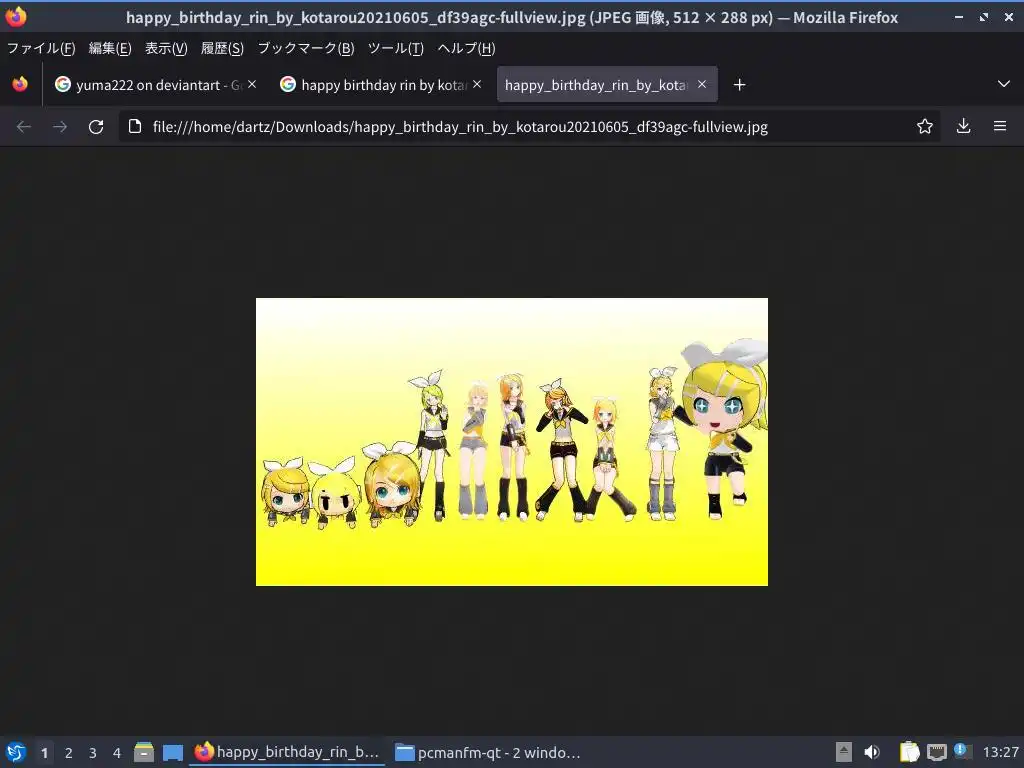This screenshot has width=1024, height=768.
Task: Close the happy_birthday_rin_by_kota image tab
Action: (702, 84)
